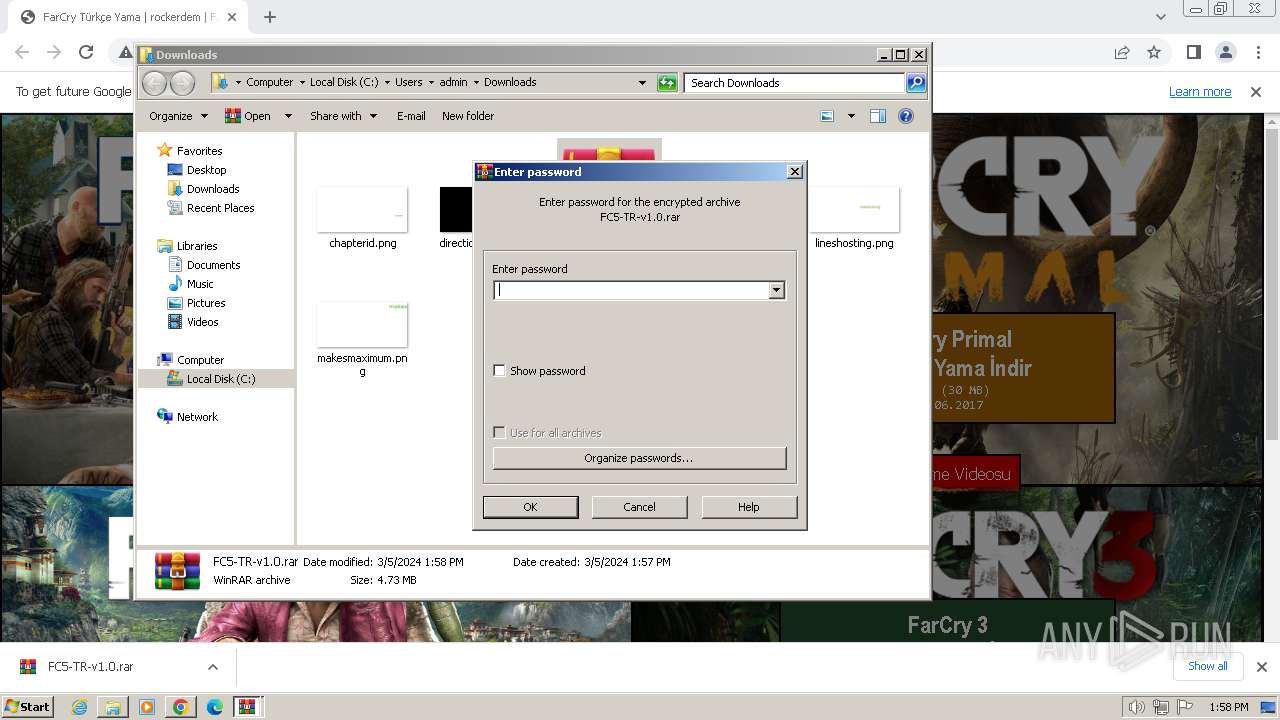Confirm the password with OK
Image resolution: width=1280 pixels, height=720 pixels.
coord(530,507)
